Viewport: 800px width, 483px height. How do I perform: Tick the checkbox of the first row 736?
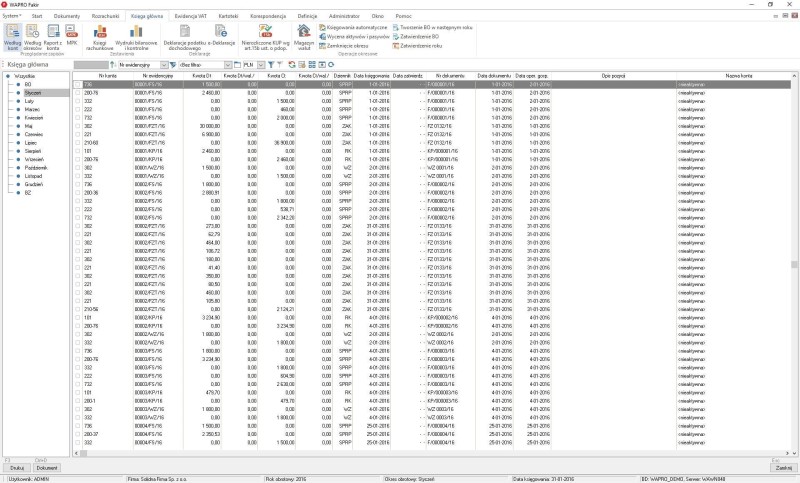[x=77, y=85]
